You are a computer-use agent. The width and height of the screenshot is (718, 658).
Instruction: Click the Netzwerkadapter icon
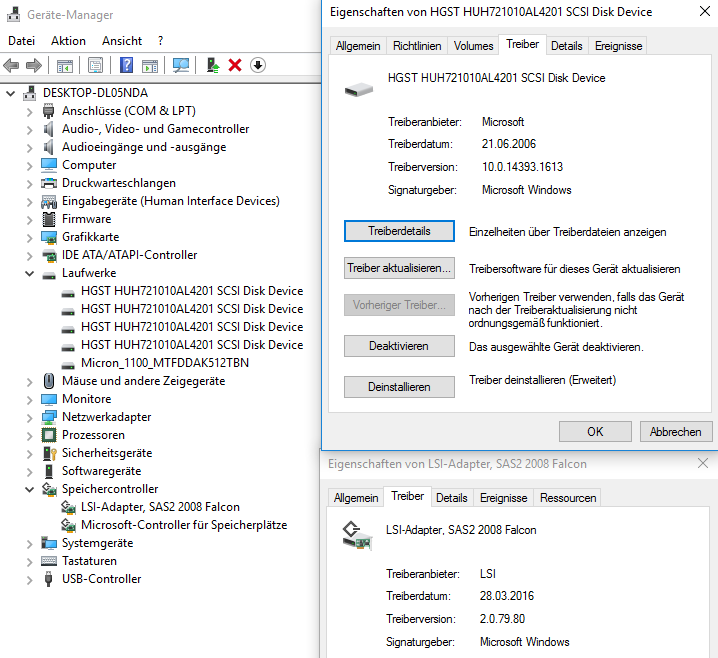point(49,417)
